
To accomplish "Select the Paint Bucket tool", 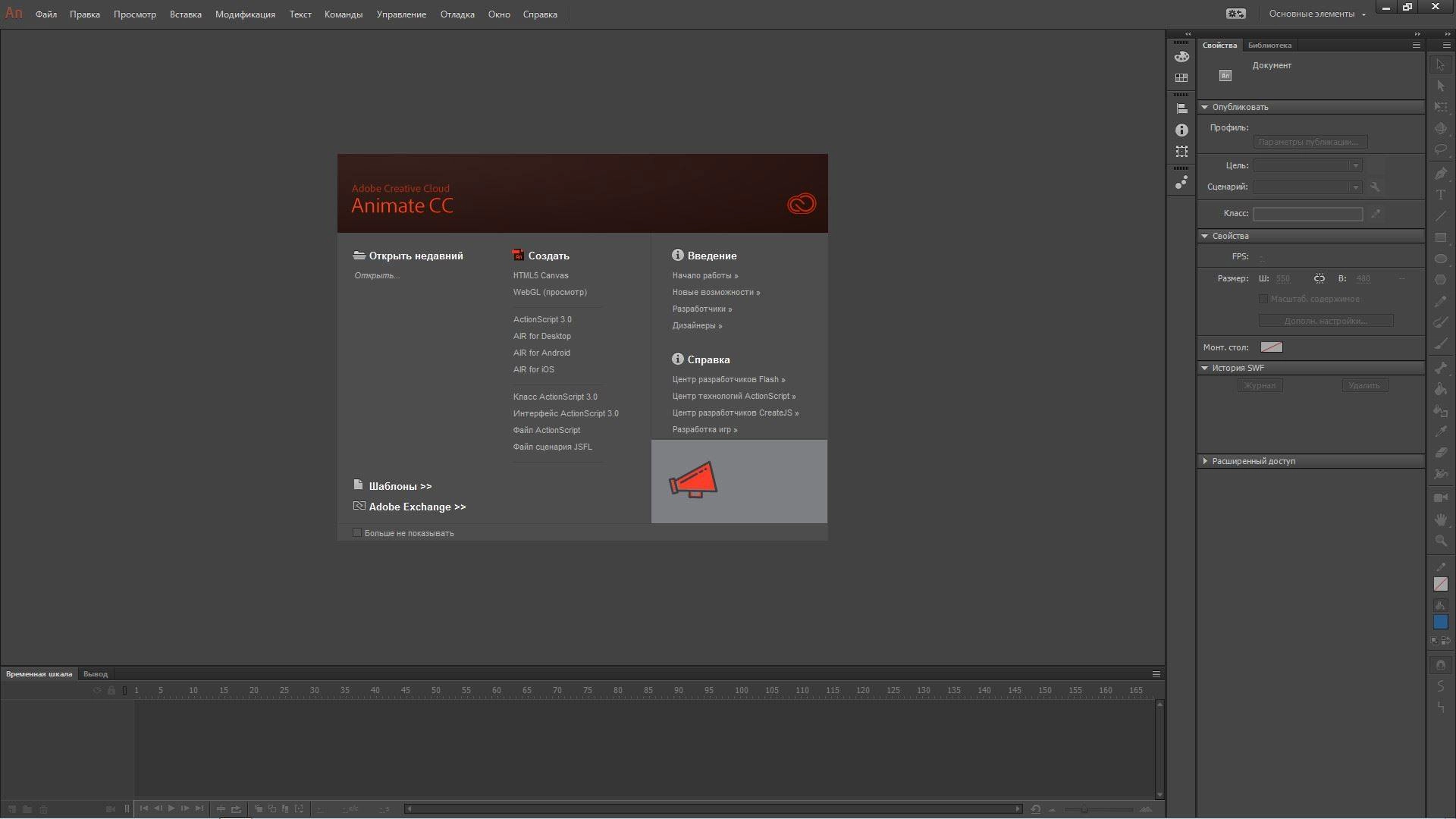I will [x=1441, y=389].
